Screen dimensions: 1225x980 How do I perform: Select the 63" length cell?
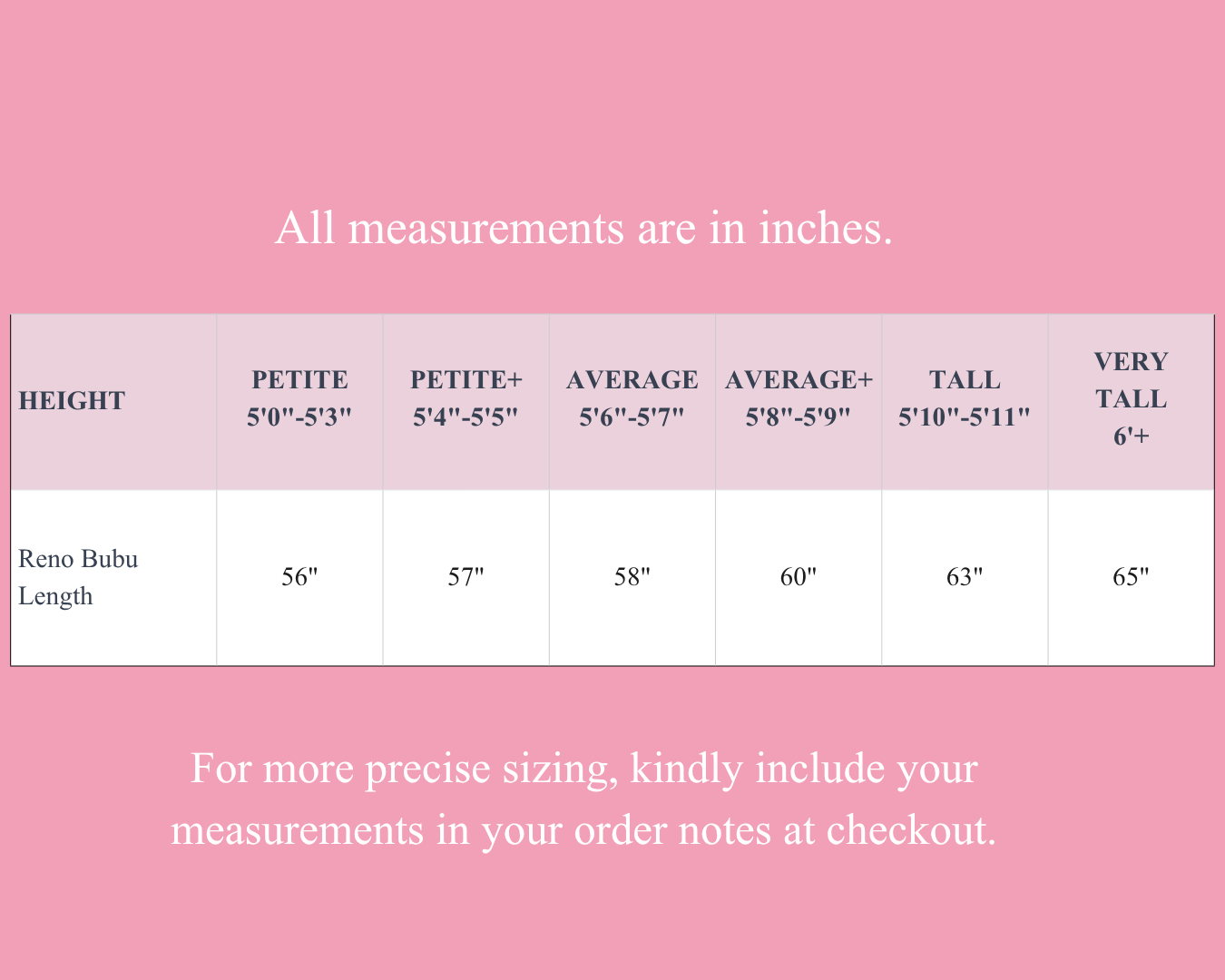pyautogui.click(x=964, y=577)
